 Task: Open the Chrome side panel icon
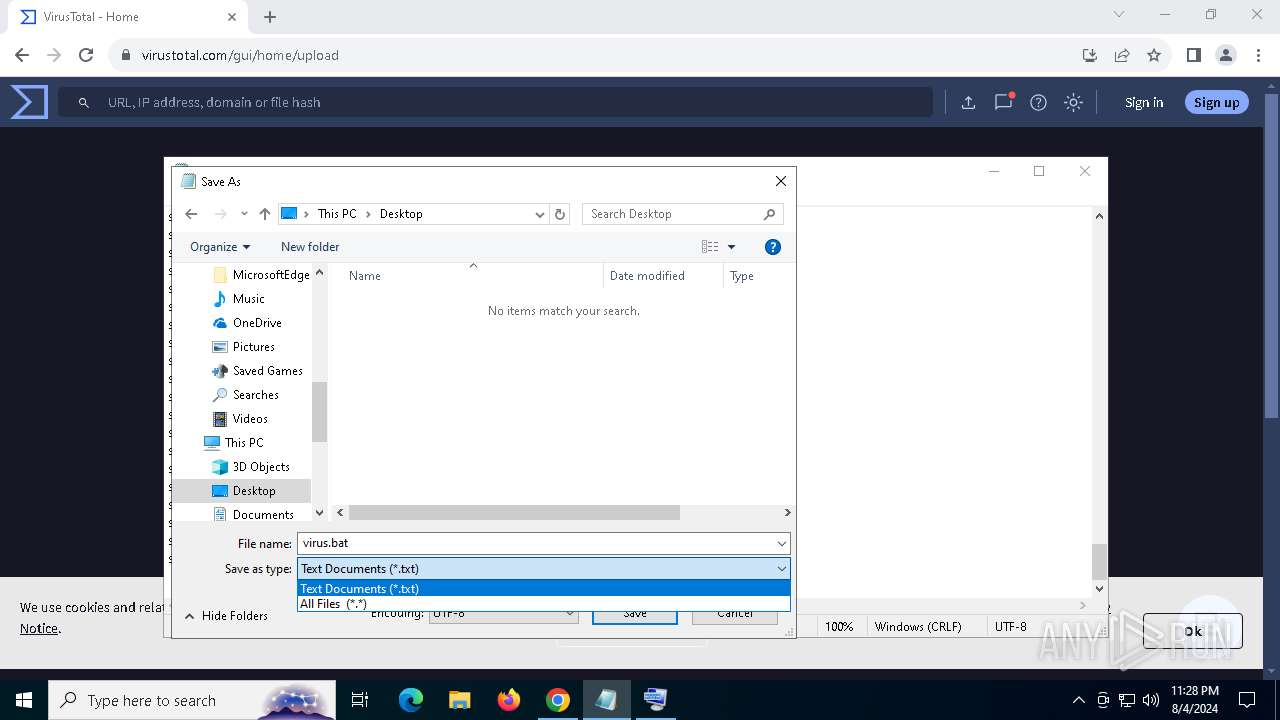pos(1193,55)
